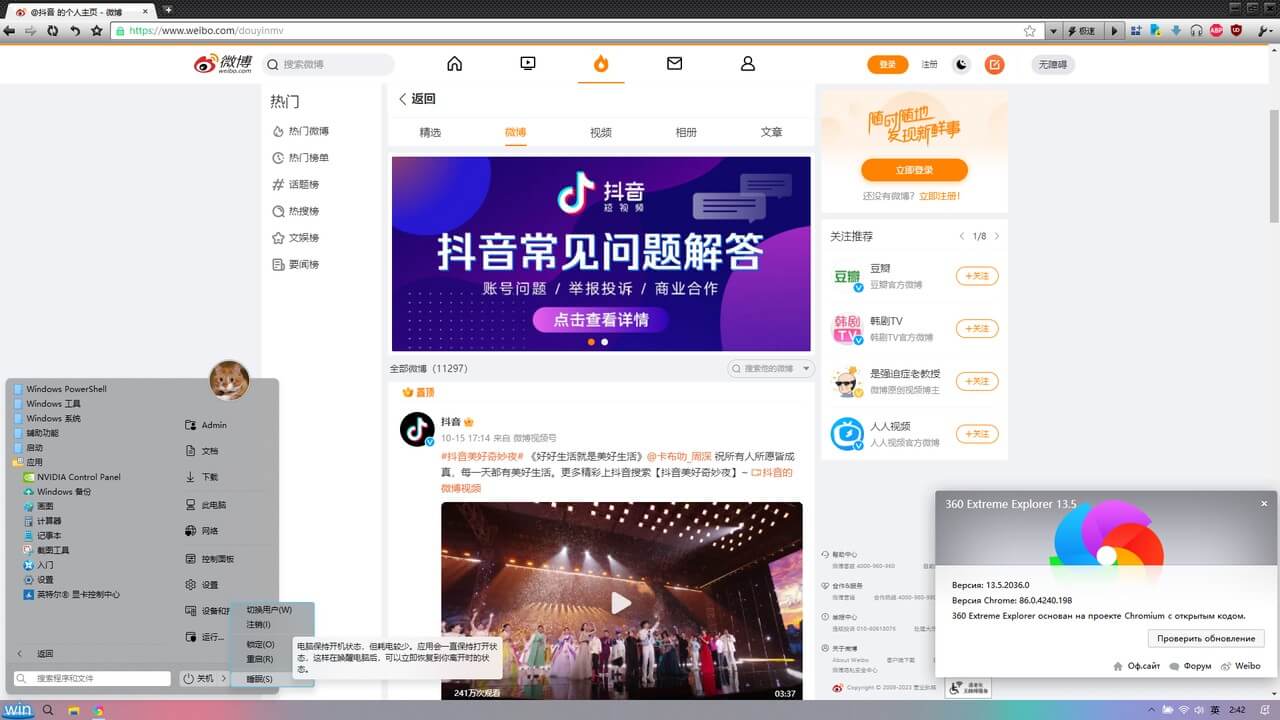Select 热搜榜 in left sidebar
The width and height of the screenshot is (1280, 720).
[296, 211]
